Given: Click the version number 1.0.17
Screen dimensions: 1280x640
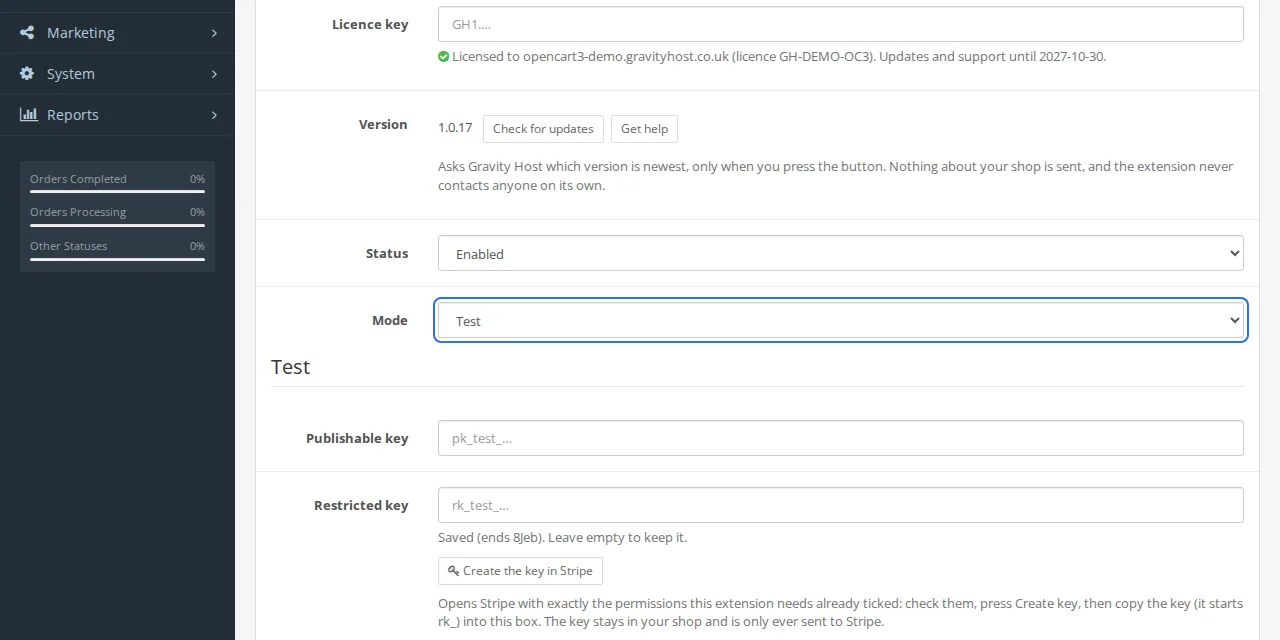Looking at the screenshot, I should pos(455,128).
